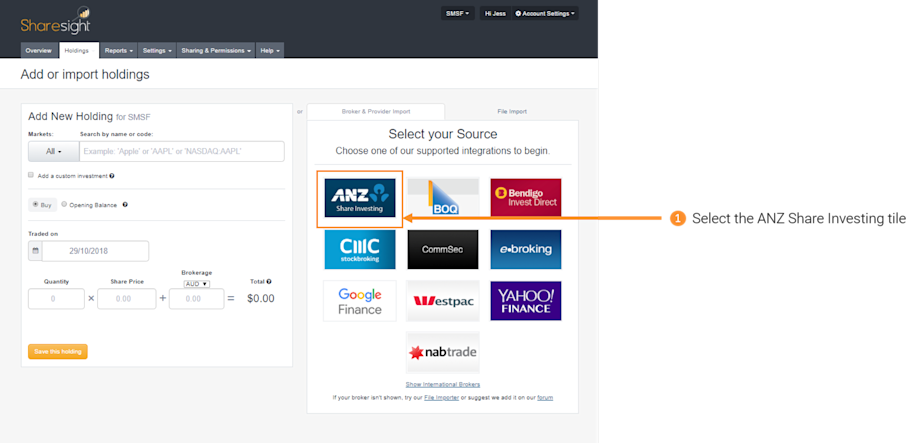Choose the BOQ broker tile

[443, 198]
